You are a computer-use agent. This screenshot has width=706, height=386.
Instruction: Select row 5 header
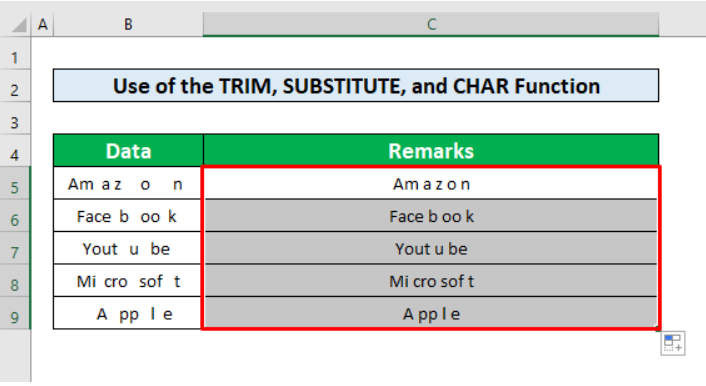[x=15, y=187]
